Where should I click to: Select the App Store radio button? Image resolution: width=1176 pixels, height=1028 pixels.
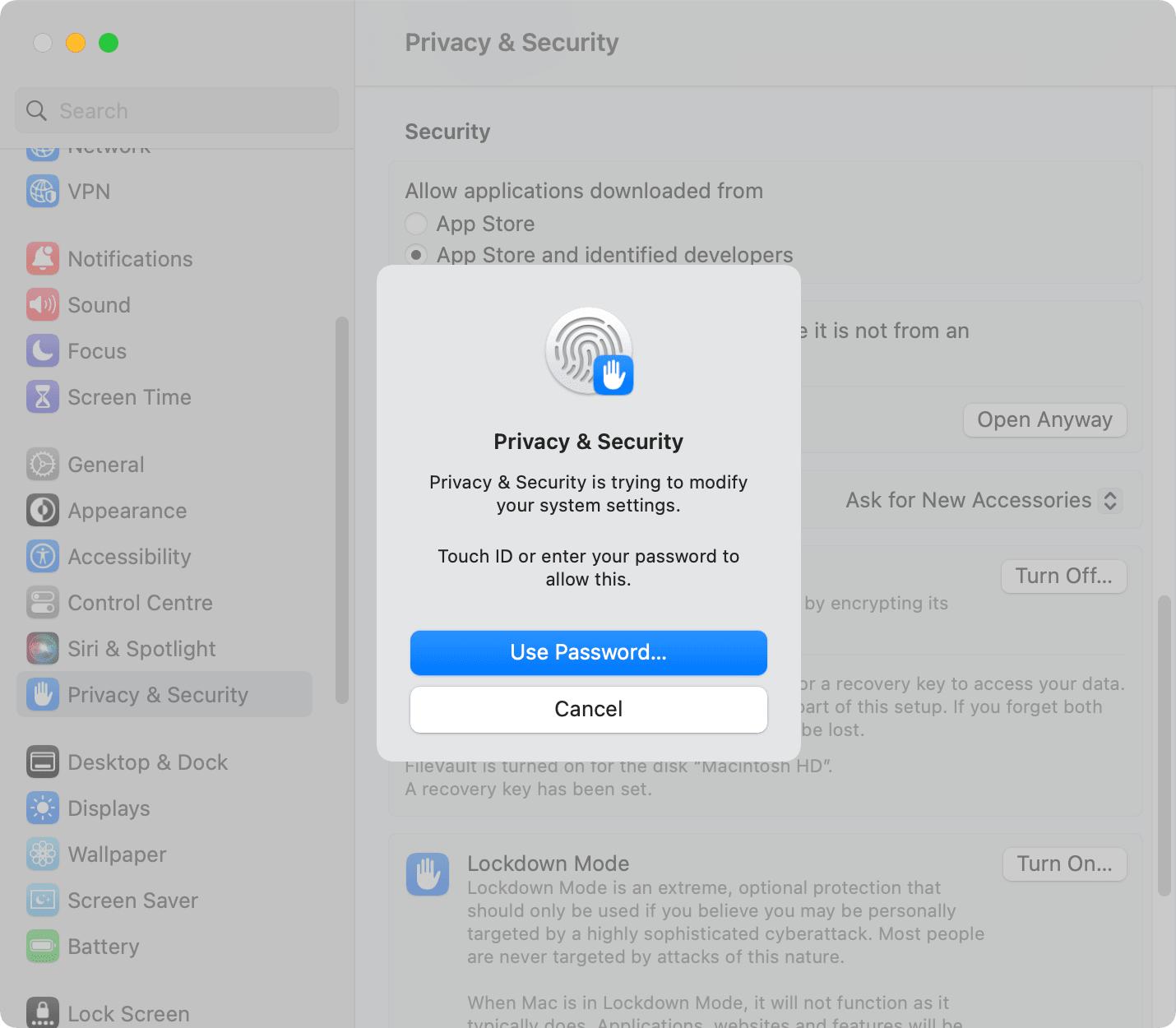coord(416,224)
